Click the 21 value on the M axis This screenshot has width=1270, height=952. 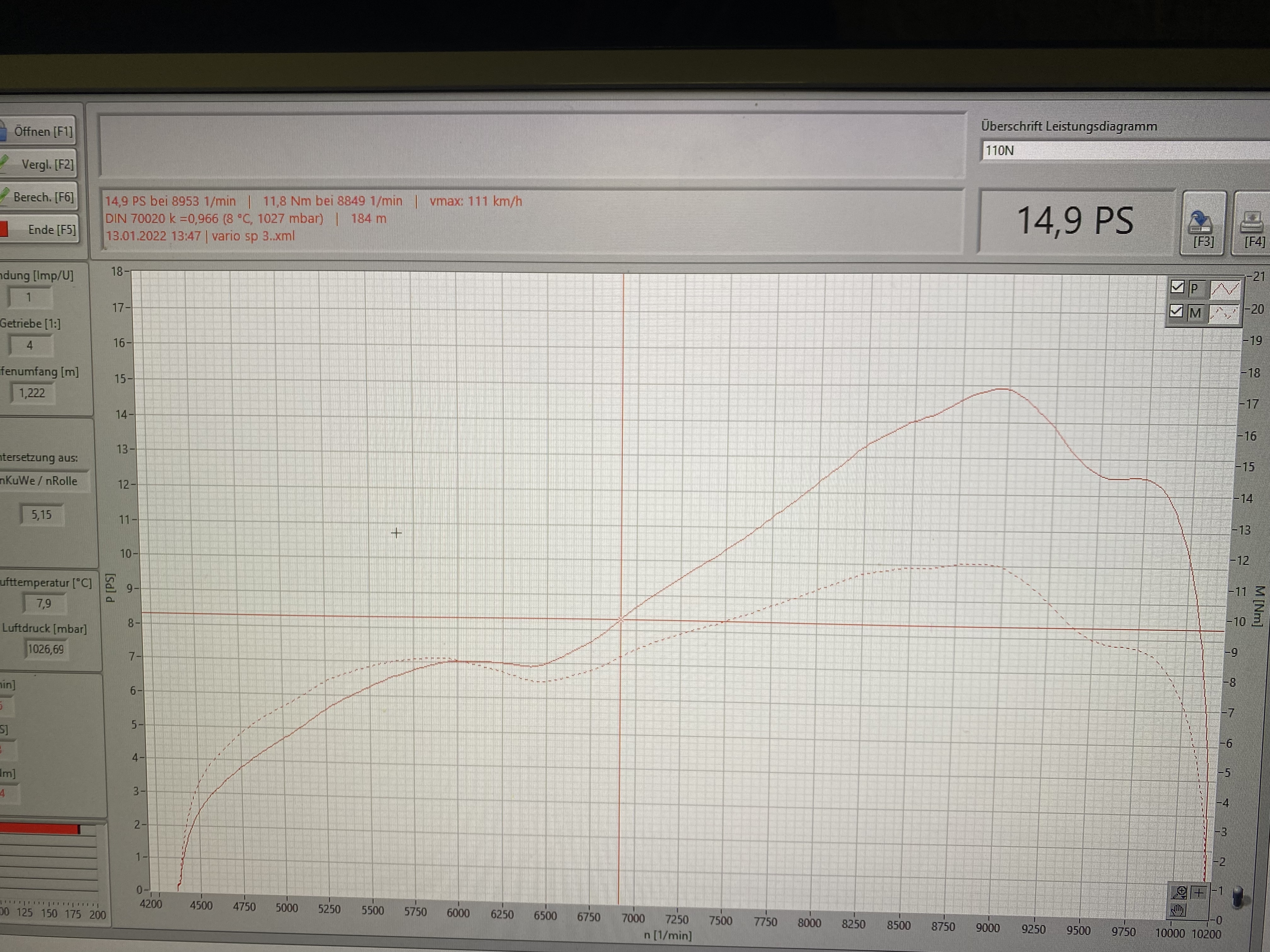[1259, 277]
